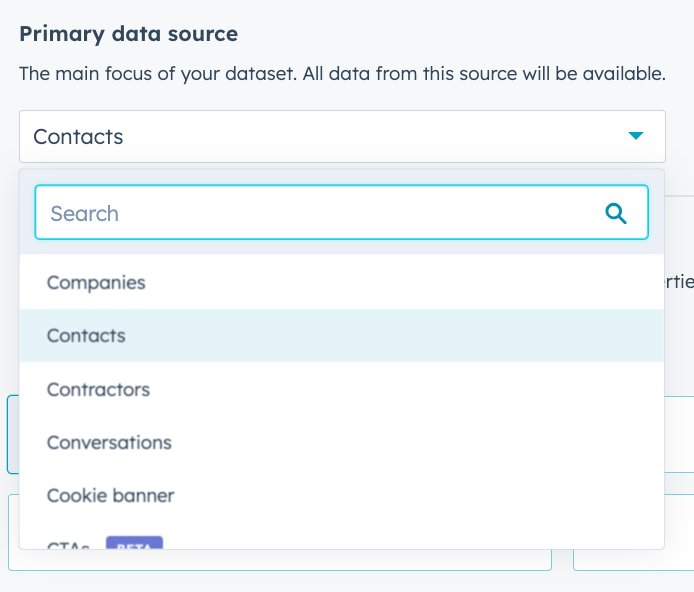Image resolution: width=694 pixels, height=592 pixels.
Task: Collapse the Primary data source dropdown box
Action: 342,137
